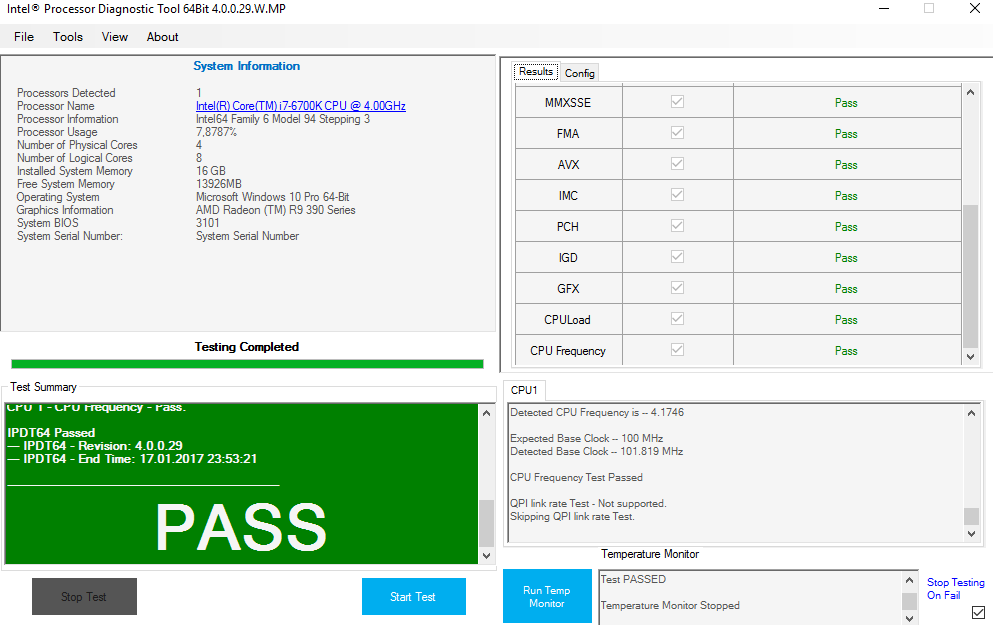
Task: Click the green testing progress bar
Action: (x=247, y=364)
